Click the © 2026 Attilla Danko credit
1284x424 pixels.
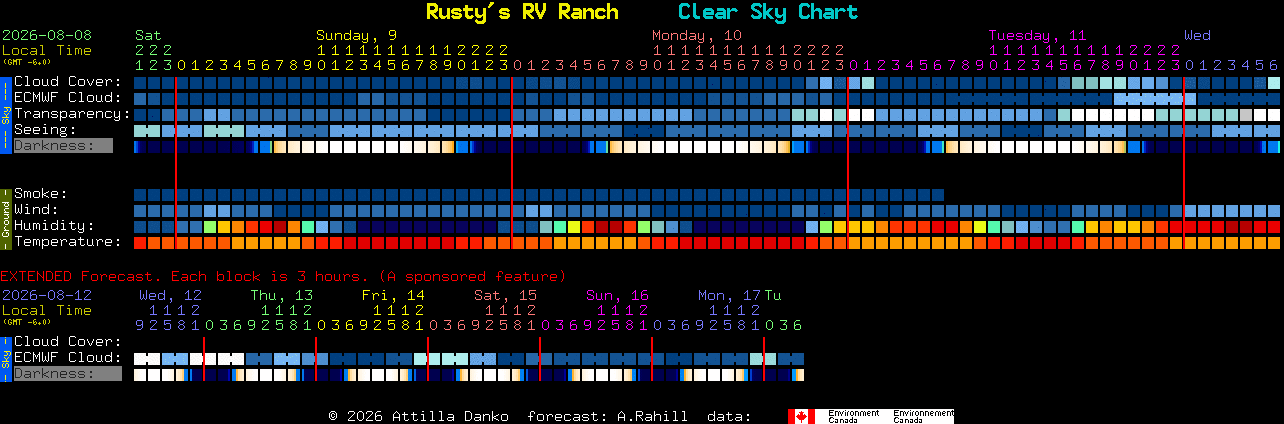click(x=418, y=415)
